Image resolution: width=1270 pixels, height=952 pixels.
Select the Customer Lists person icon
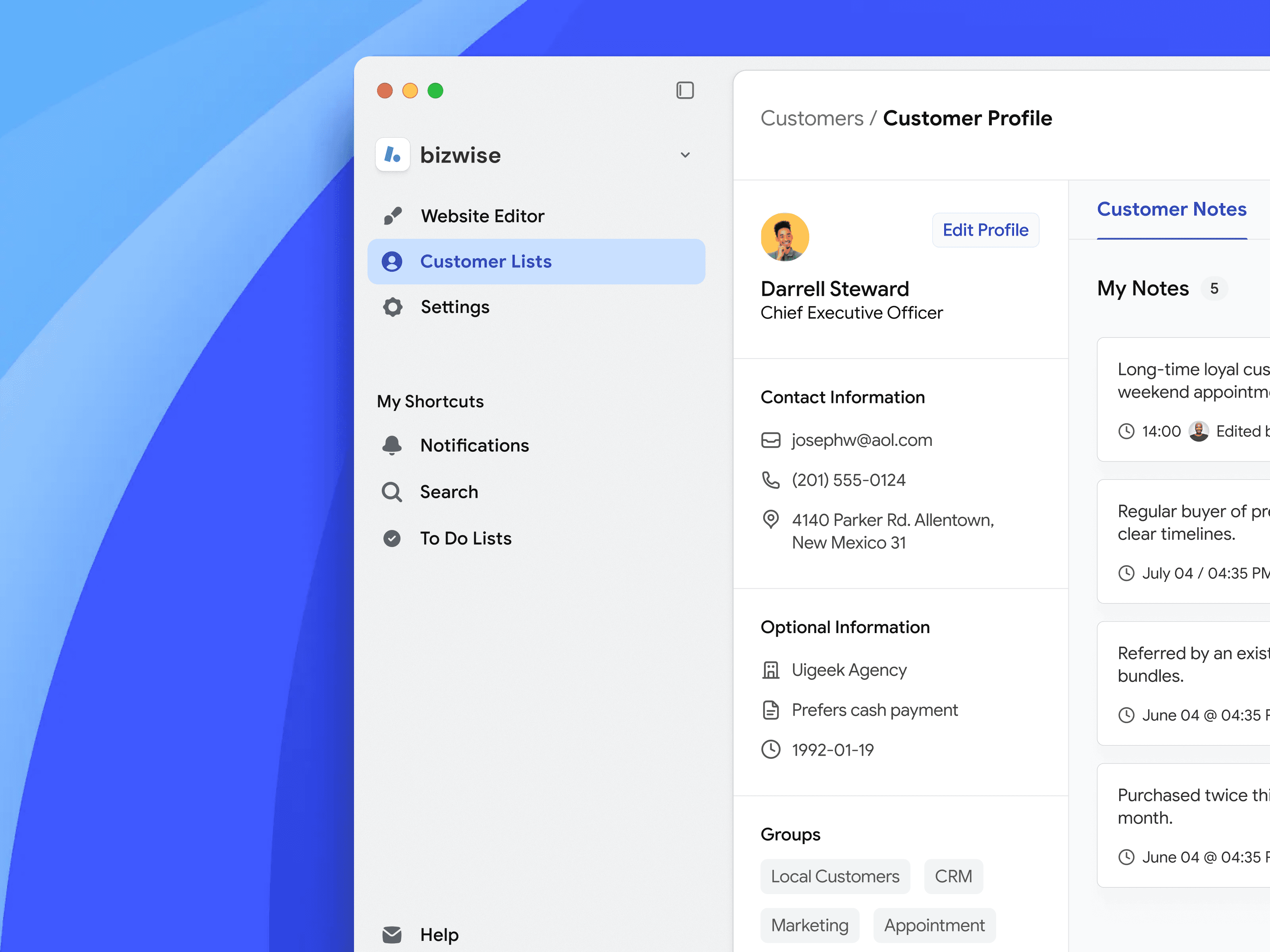tap(392, 261)
